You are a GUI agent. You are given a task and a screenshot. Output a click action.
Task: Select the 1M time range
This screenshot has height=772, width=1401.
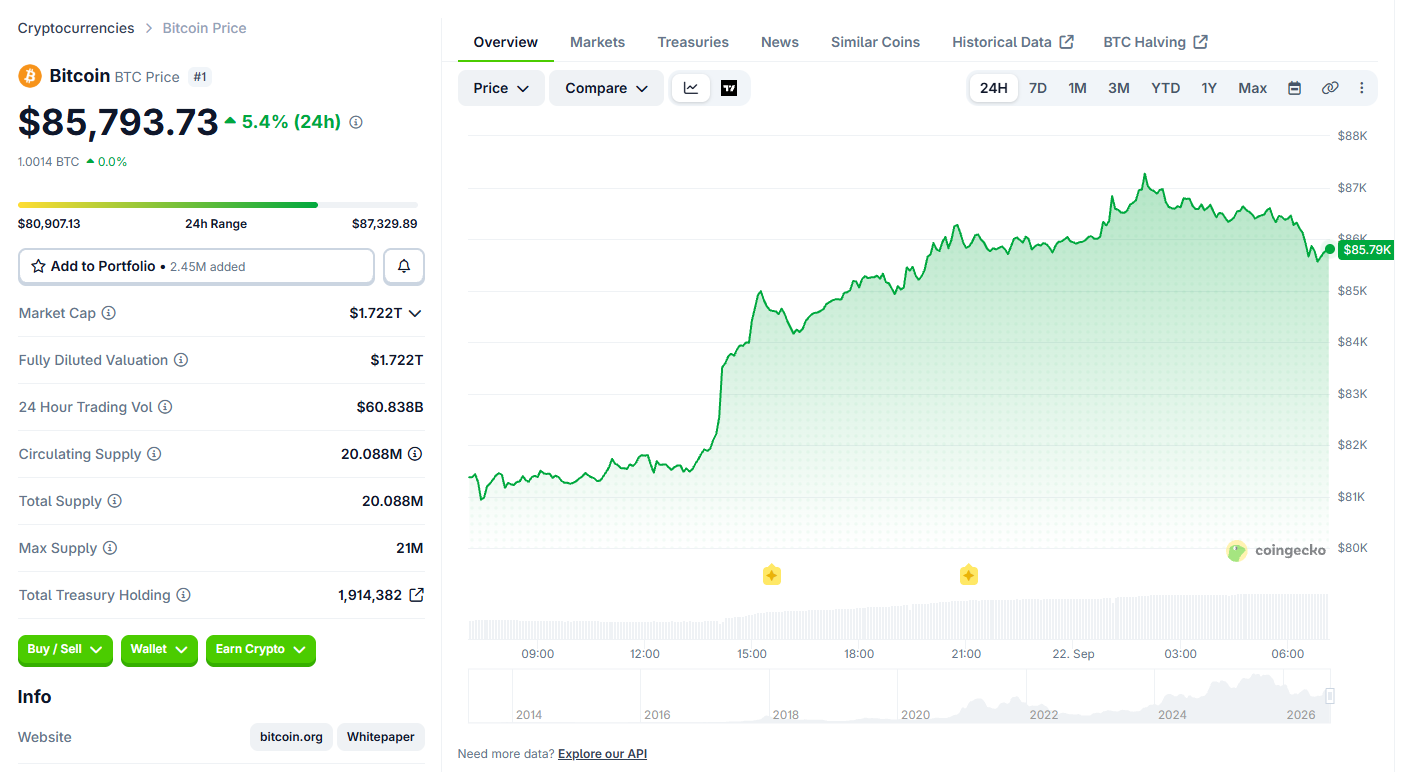[x=1077, y=88]
